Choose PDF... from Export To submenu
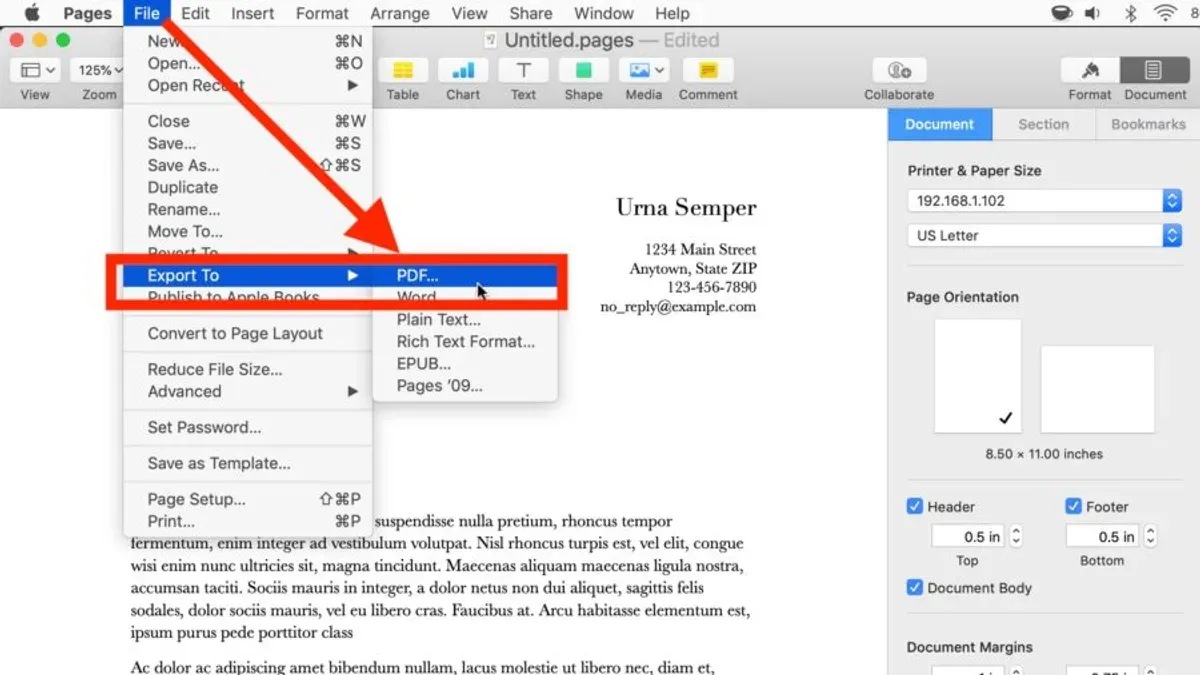 click(464, 275)
